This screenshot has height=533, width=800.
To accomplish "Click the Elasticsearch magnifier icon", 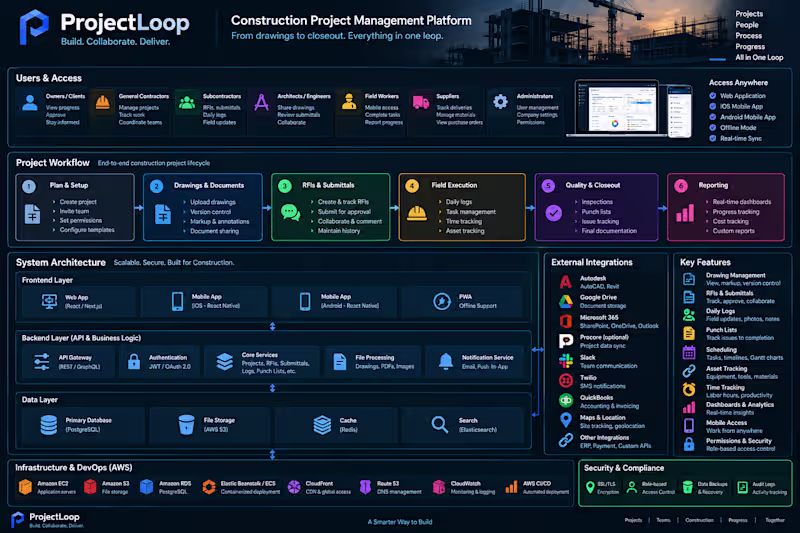I will pyautogui.click(x=439, y=424).
